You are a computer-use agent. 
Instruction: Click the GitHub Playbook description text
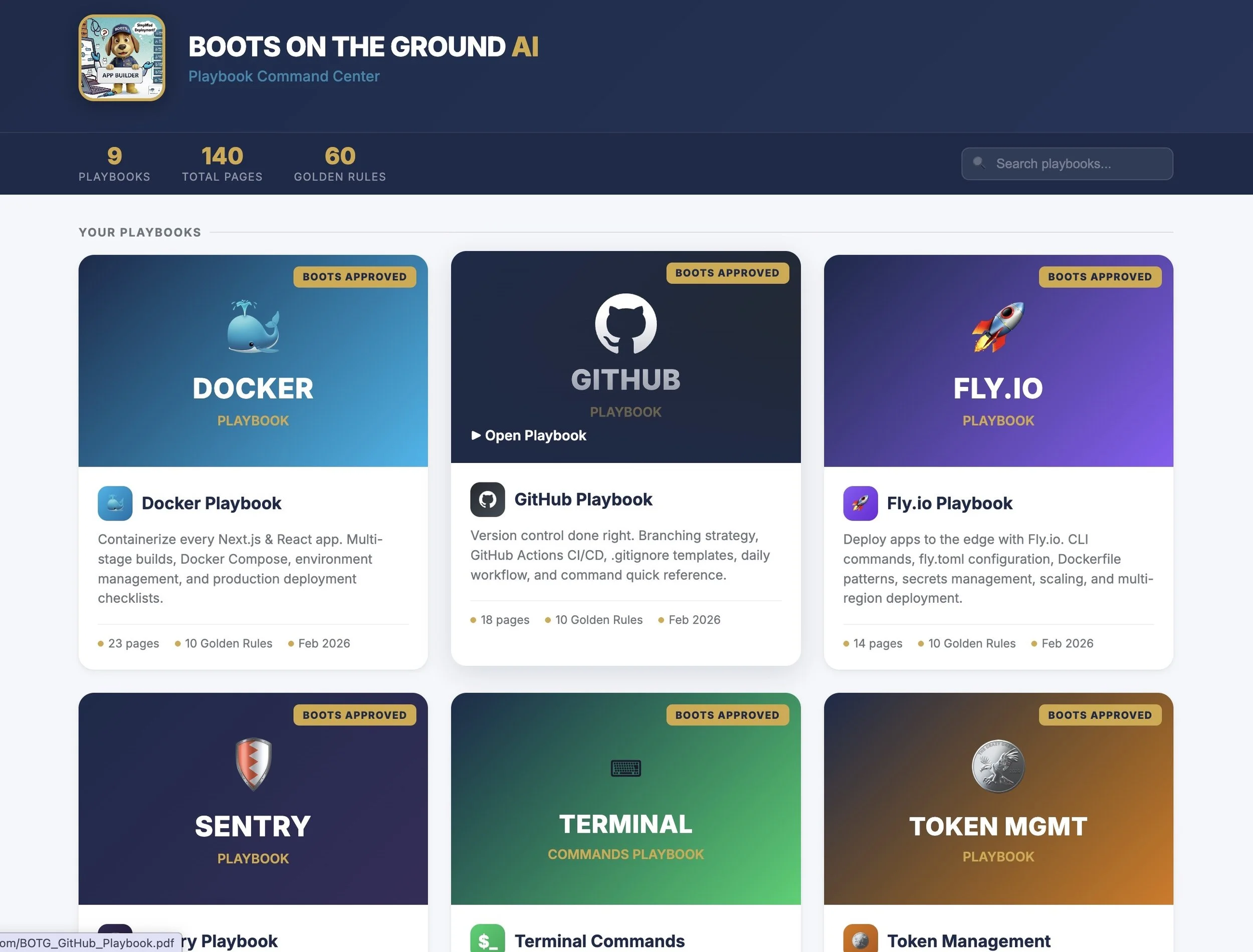point(620,555)
